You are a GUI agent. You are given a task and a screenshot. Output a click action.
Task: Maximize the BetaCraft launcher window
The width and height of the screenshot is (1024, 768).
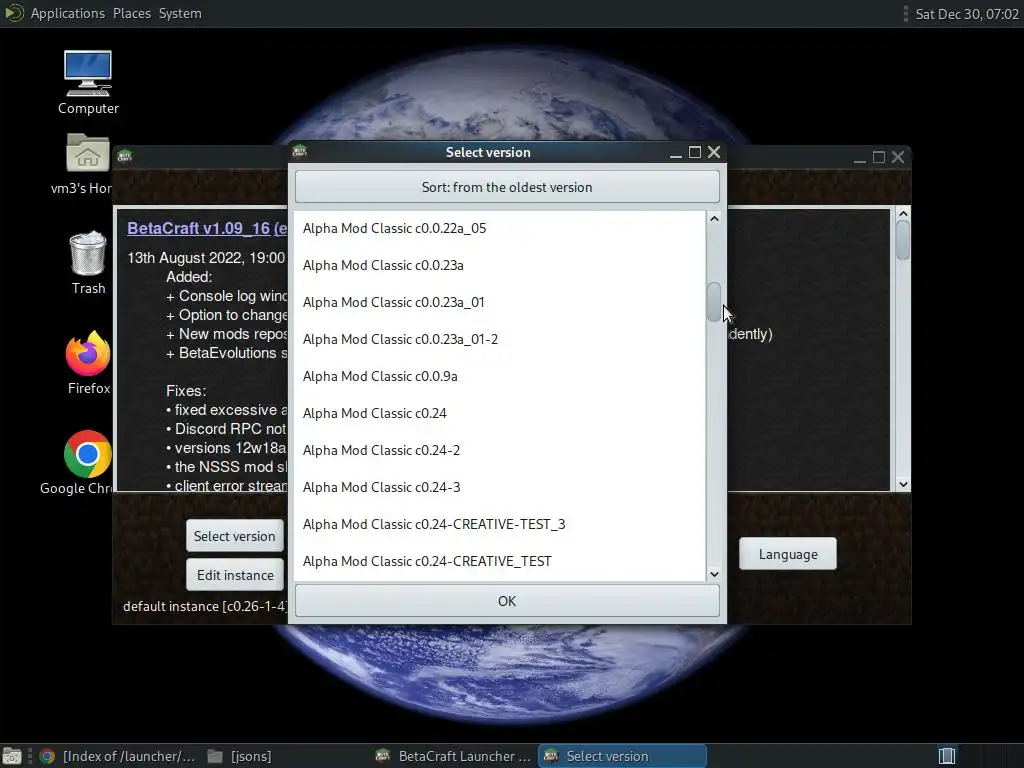(x=879, y=157)
